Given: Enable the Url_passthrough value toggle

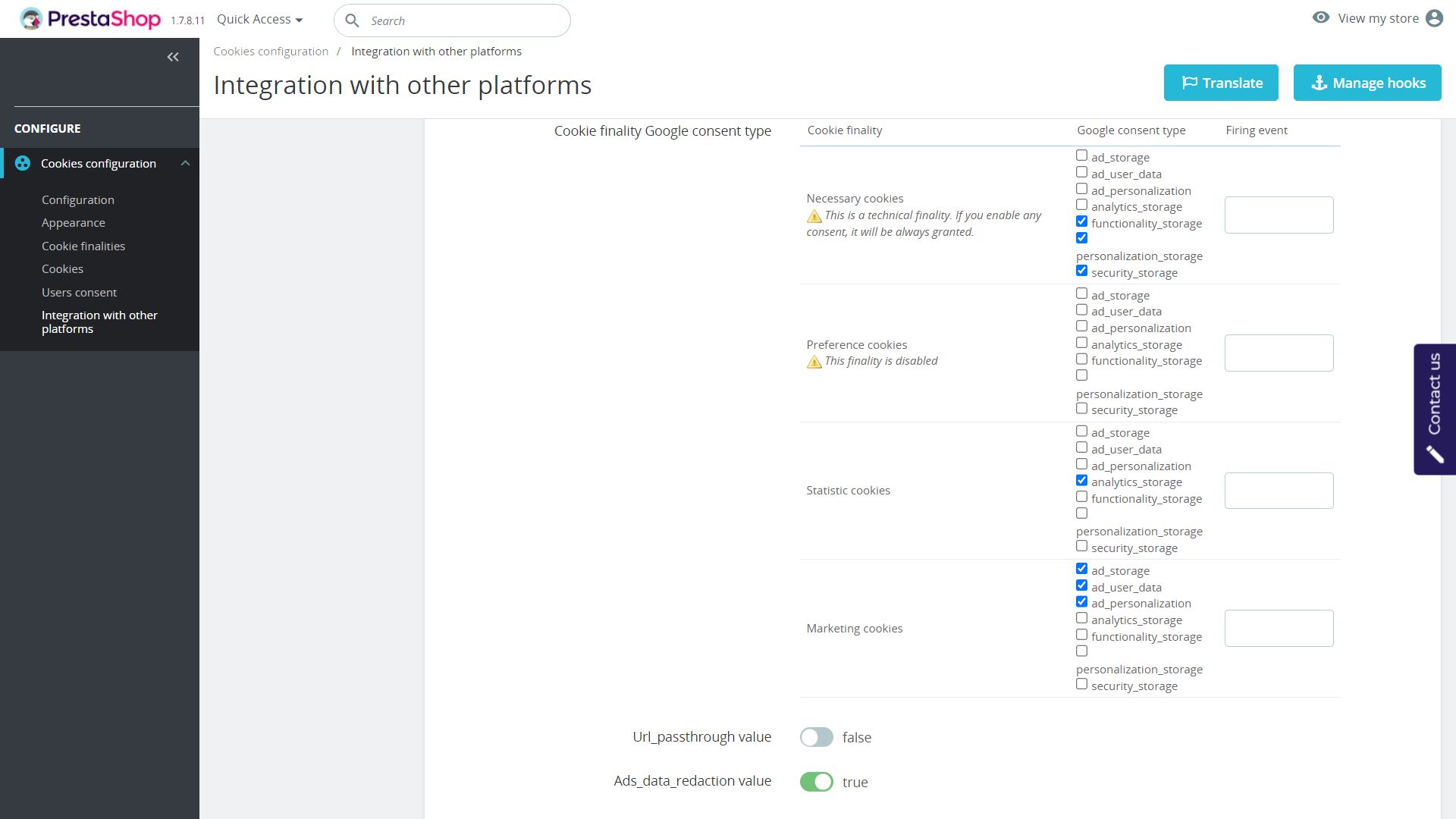Looking at the screenshot, I should click(816, 737).
